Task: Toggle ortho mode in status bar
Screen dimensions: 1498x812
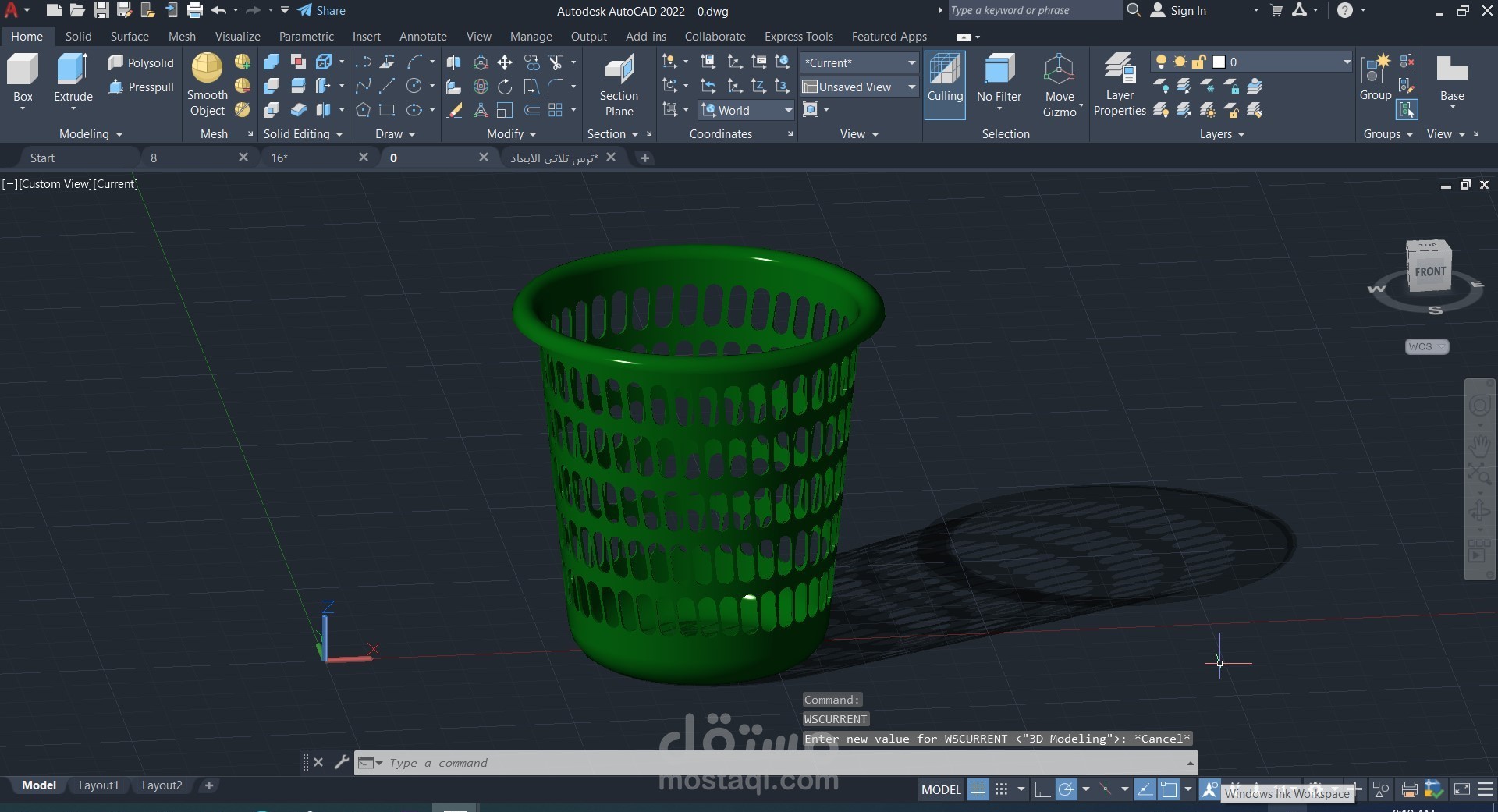Action: pyautogui.click(x=1042, y=789)
